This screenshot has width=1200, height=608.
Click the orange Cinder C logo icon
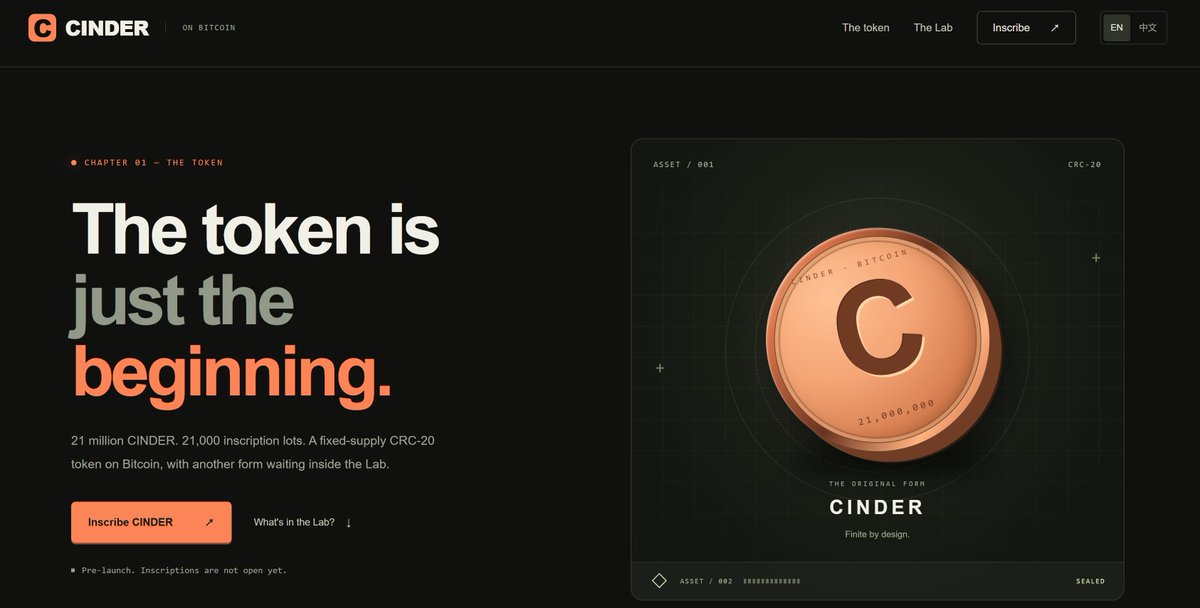42,28
